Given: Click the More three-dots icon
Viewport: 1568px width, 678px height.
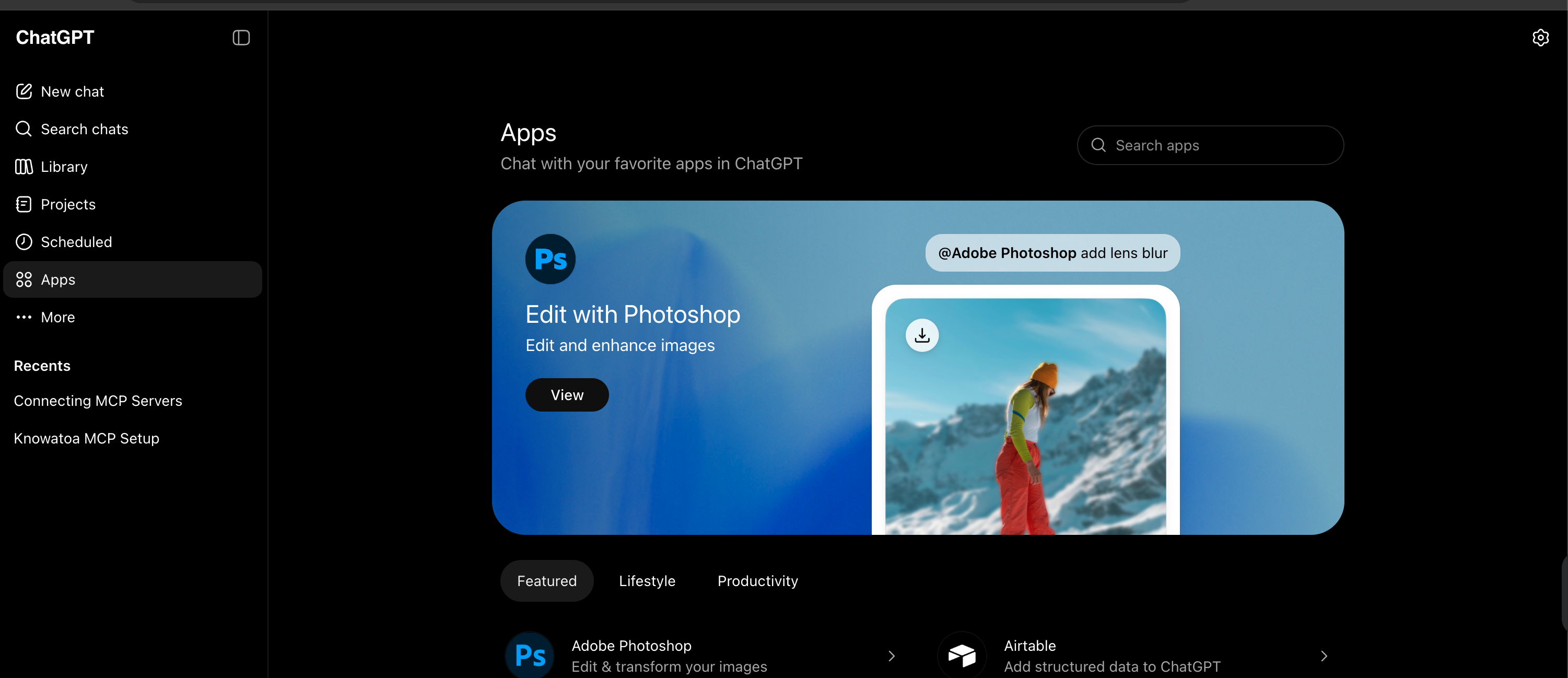Looking at the screenshot, I should [x=24, y=317].
